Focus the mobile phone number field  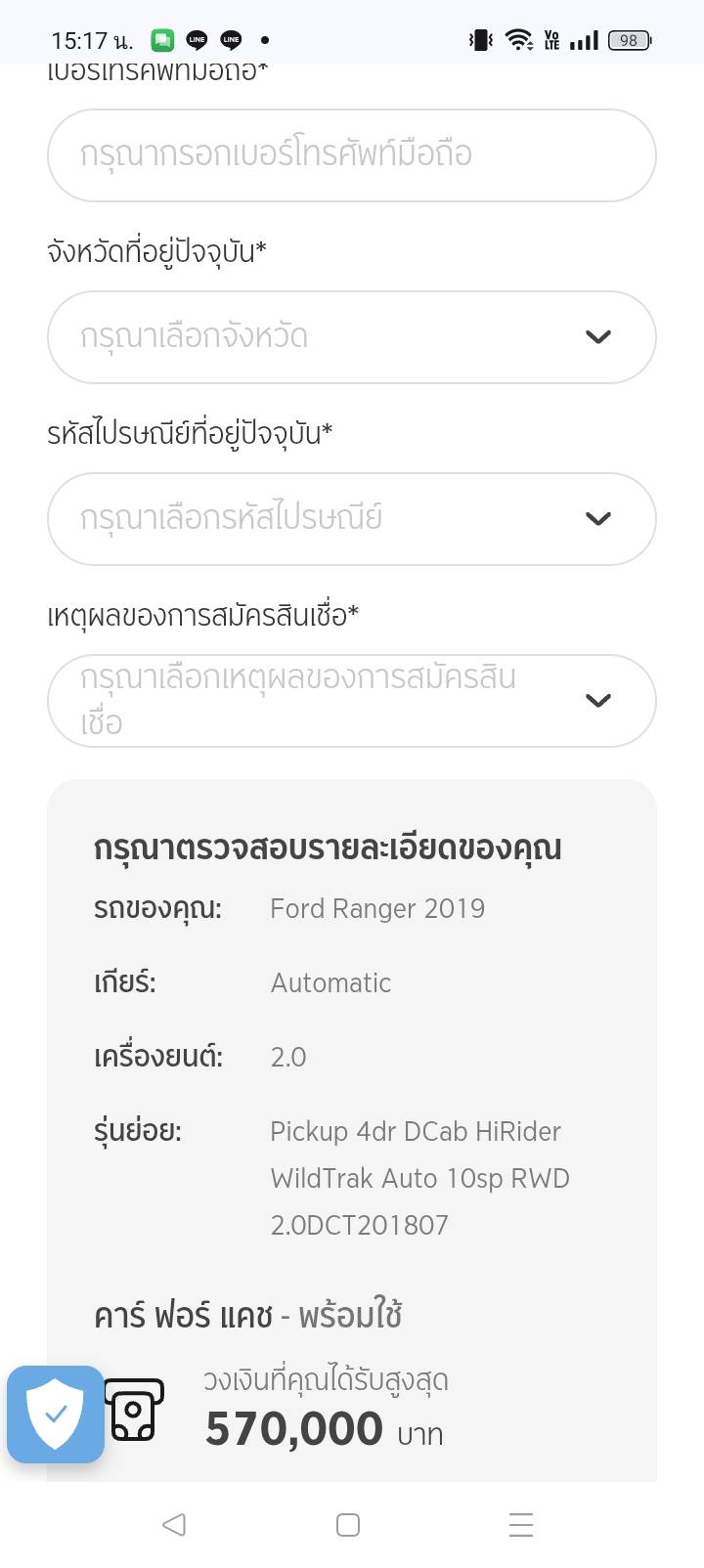click(x=351, y=155)
